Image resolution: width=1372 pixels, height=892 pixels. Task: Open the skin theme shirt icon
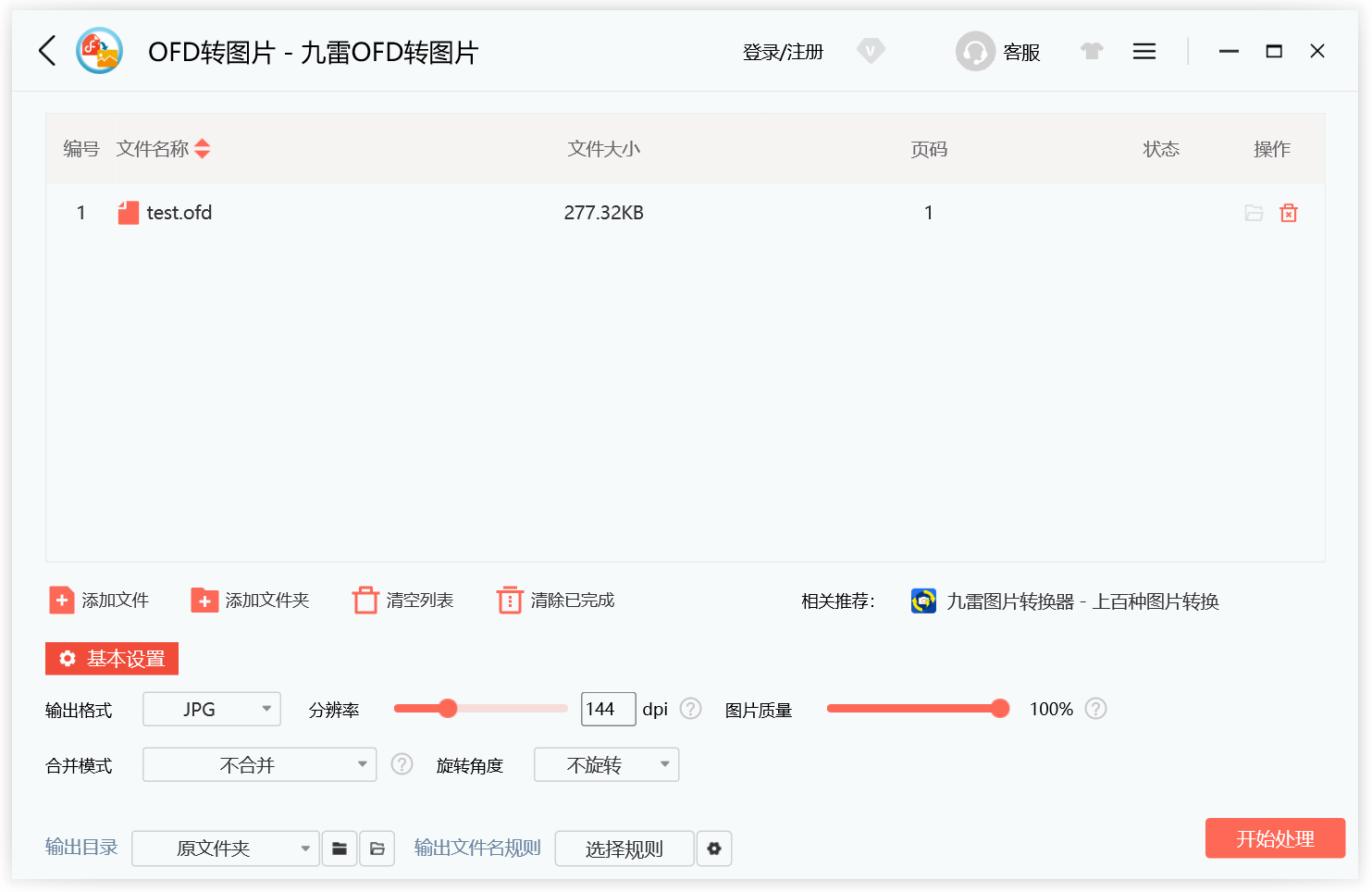[x=1093, y=51]
